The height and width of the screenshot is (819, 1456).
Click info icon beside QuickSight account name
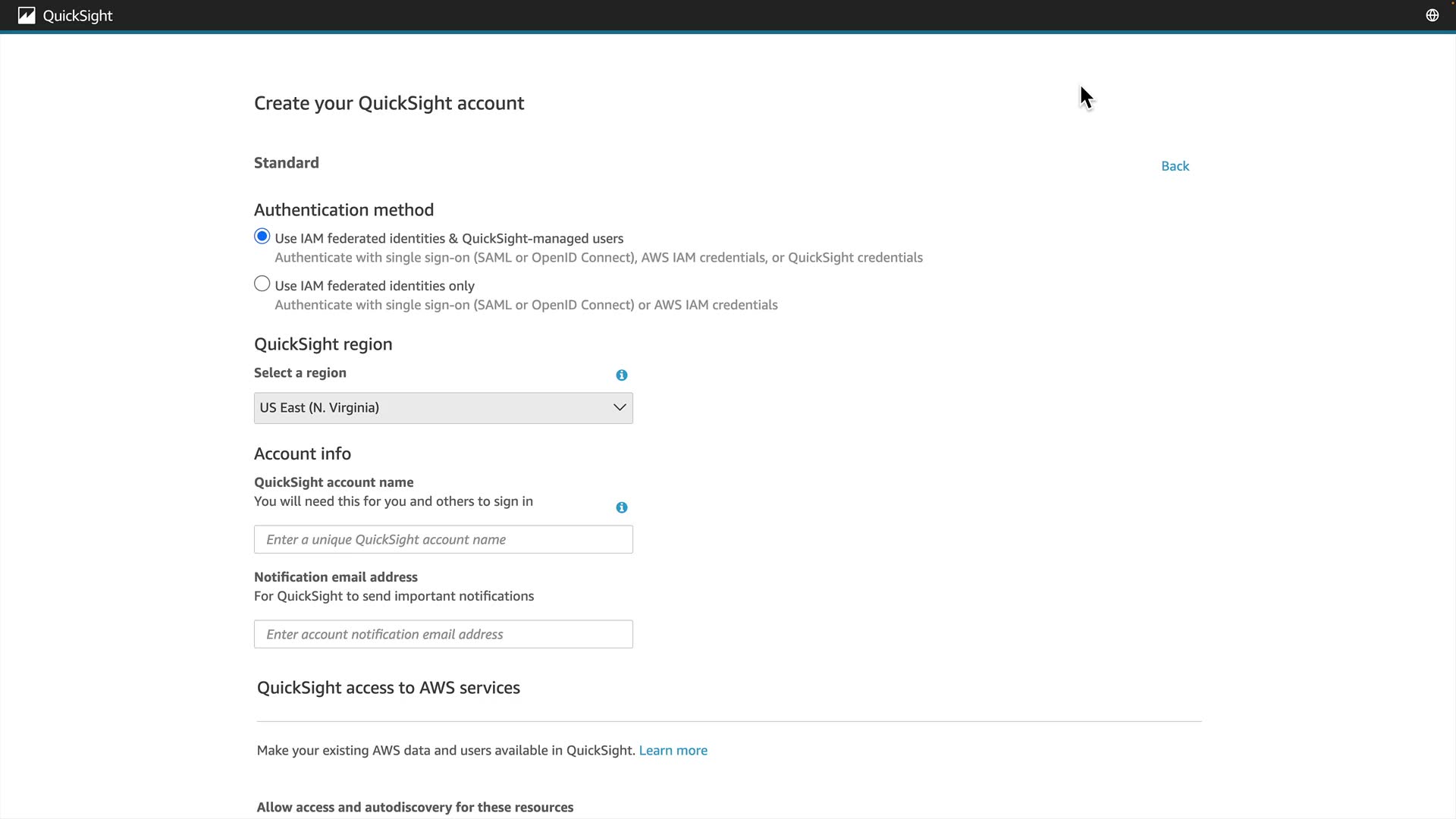[622, 507]
